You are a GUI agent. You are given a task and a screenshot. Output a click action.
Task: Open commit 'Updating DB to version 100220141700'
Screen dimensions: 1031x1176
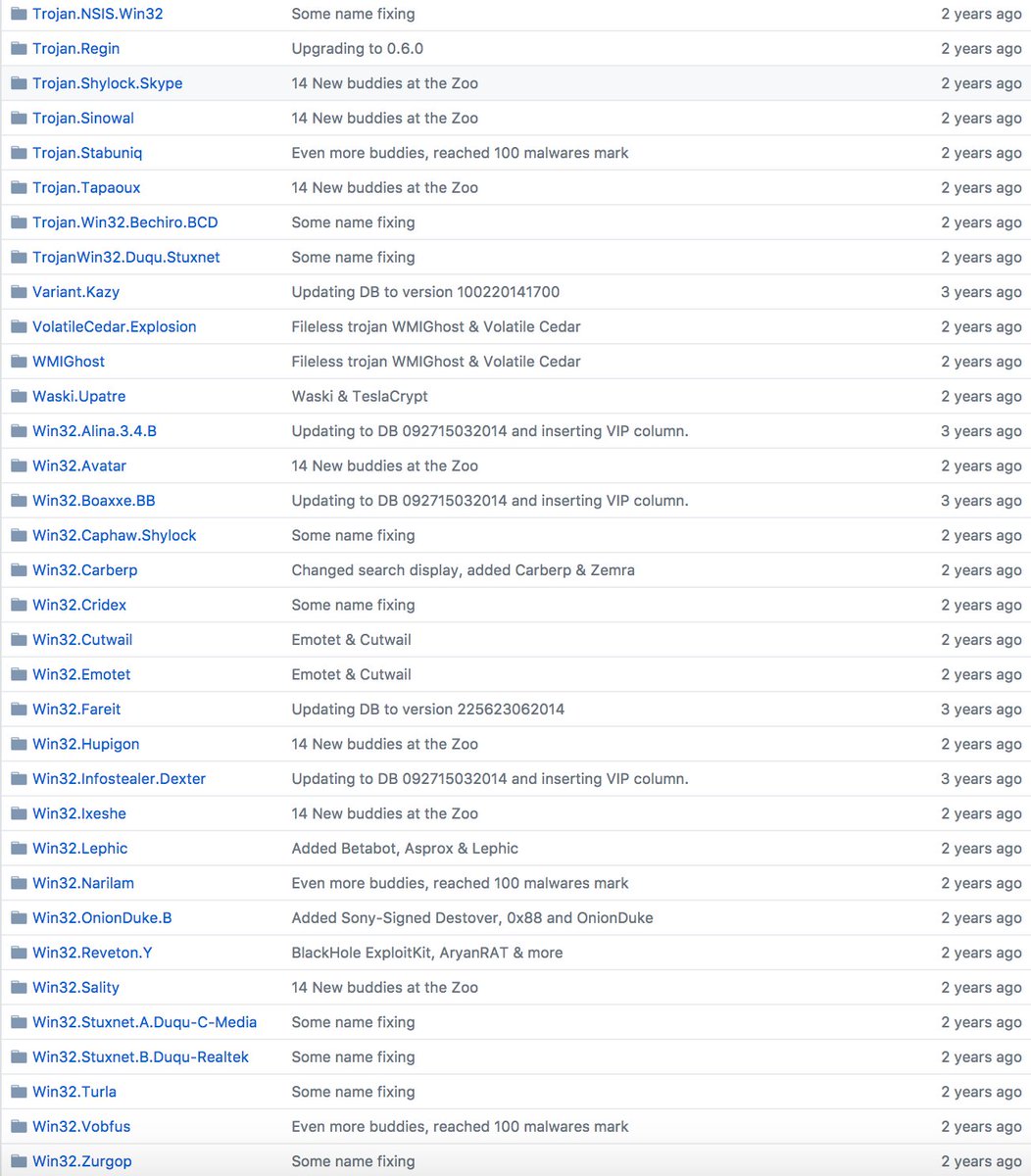[426, 292]
